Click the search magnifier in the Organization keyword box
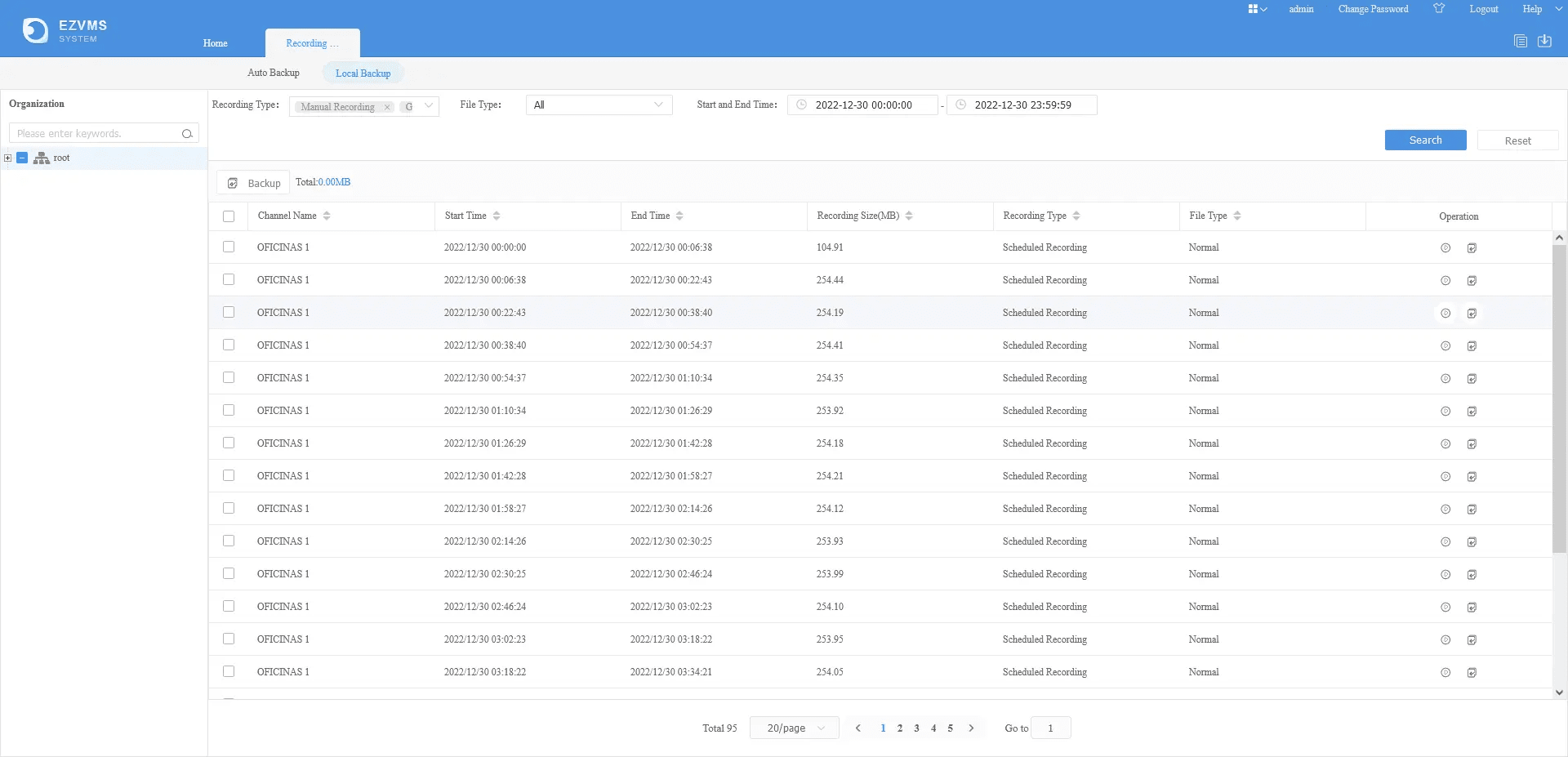The image size is (1568, 757). [187, 133]
